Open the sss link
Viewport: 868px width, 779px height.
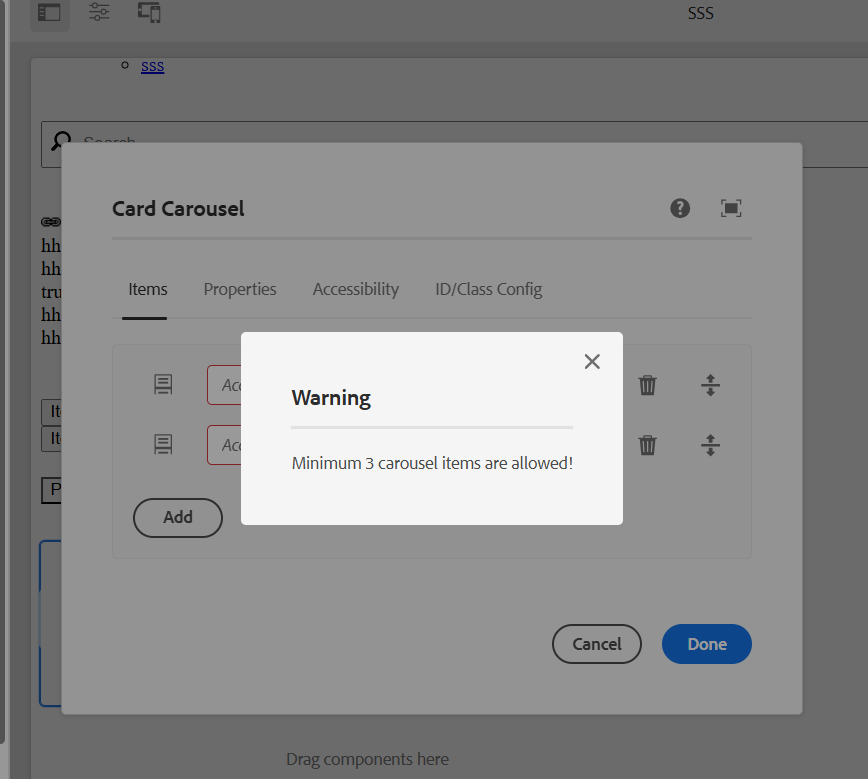152,66
